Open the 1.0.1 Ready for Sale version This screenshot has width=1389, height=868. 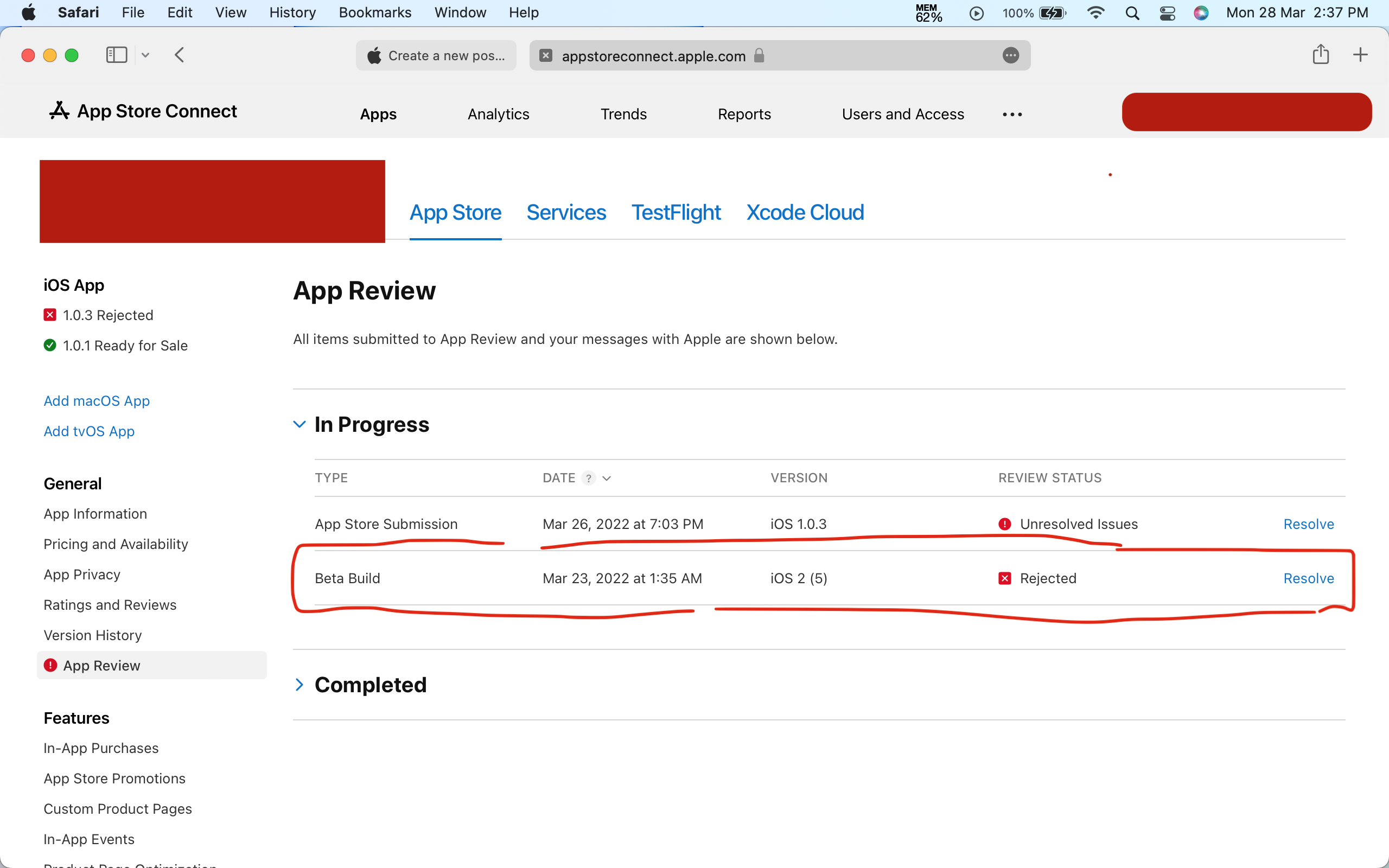click(x=125, y=346)
